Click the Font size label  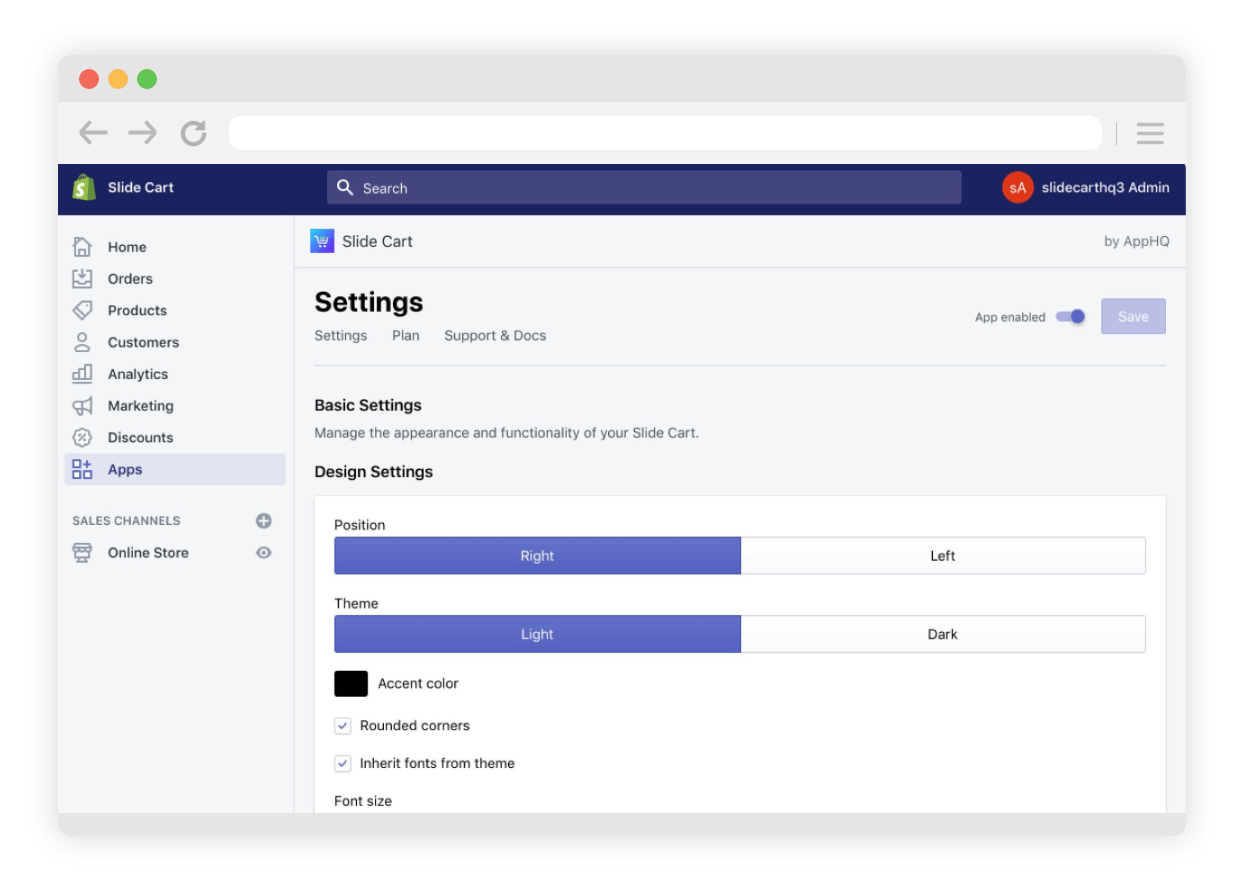tap(363, 801)
